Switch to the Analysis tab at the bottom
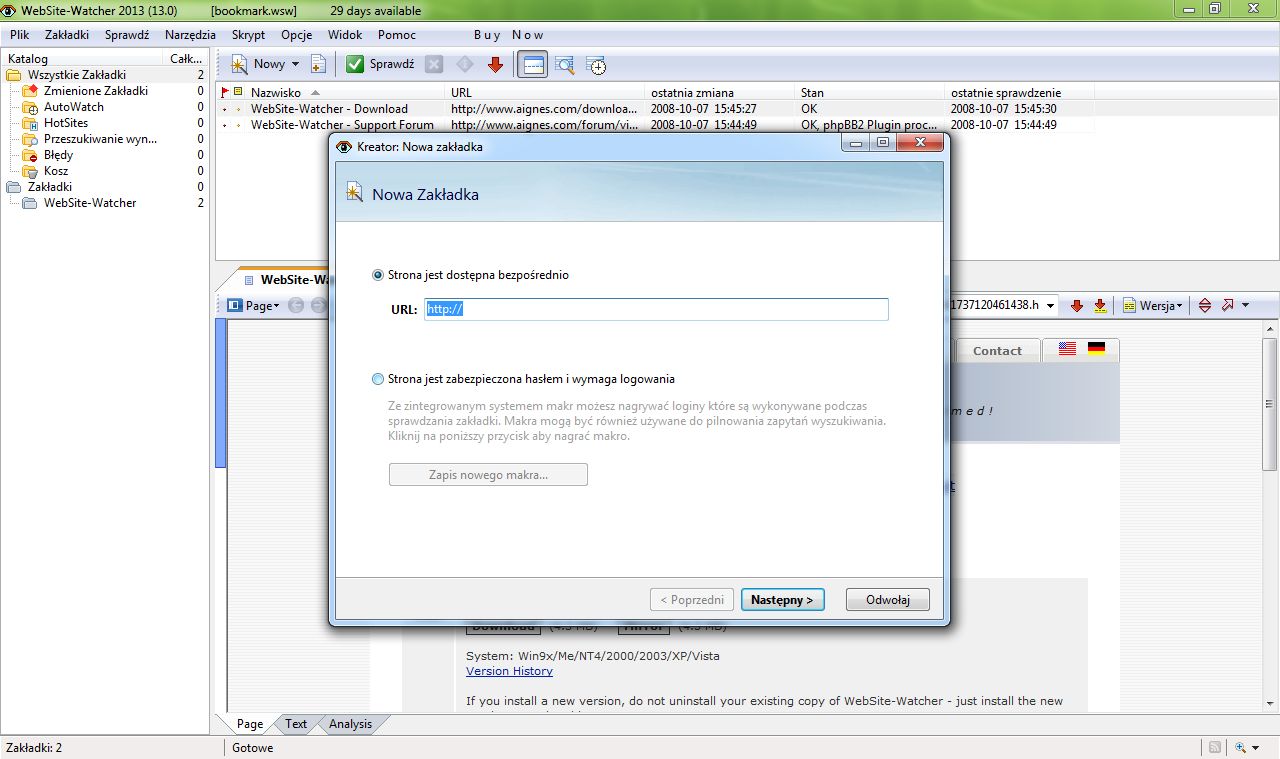The height and width of the screenshot is (759, 1280). coord(350,724)
